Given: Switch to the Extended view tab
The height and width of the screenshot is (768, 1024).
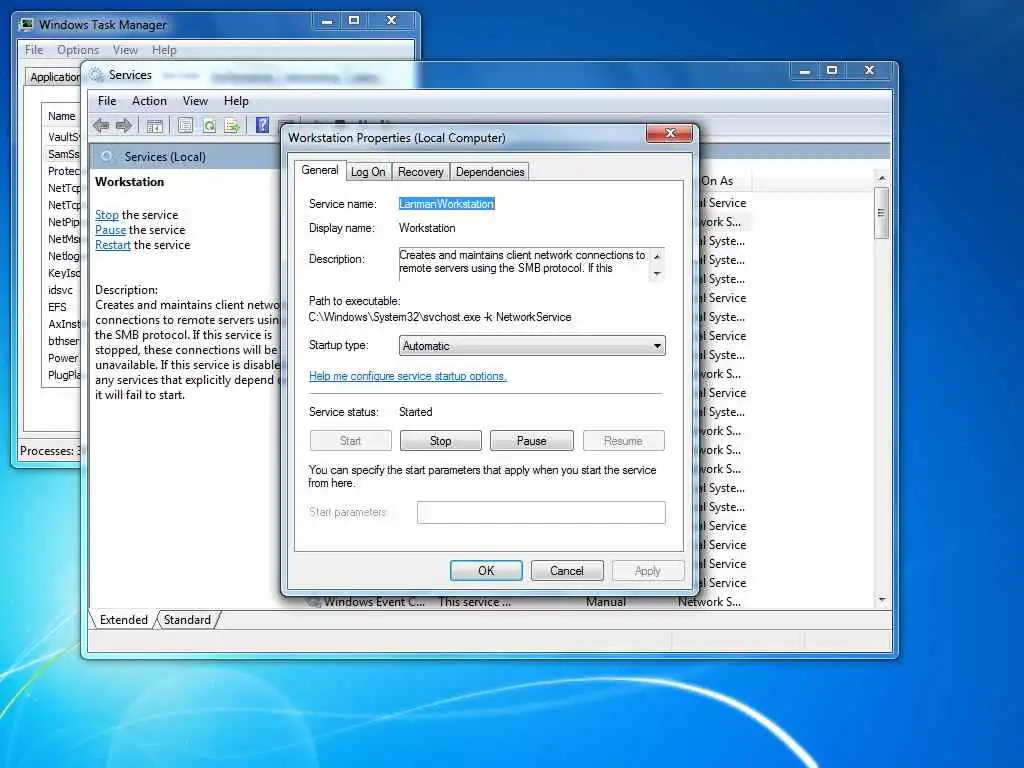Looking at the screenshot, I should 123,620.
